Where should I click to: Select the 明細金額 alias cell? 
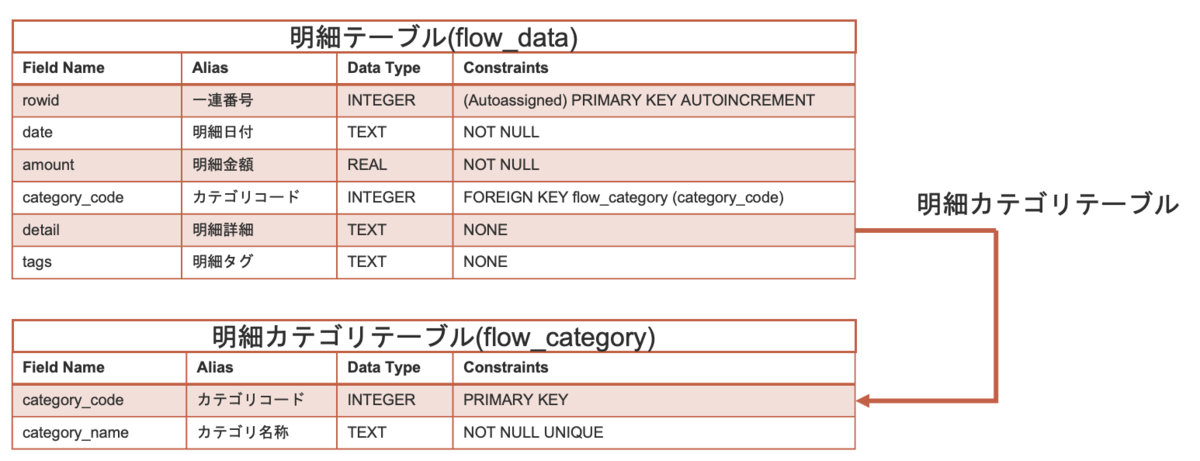[261, 165]
